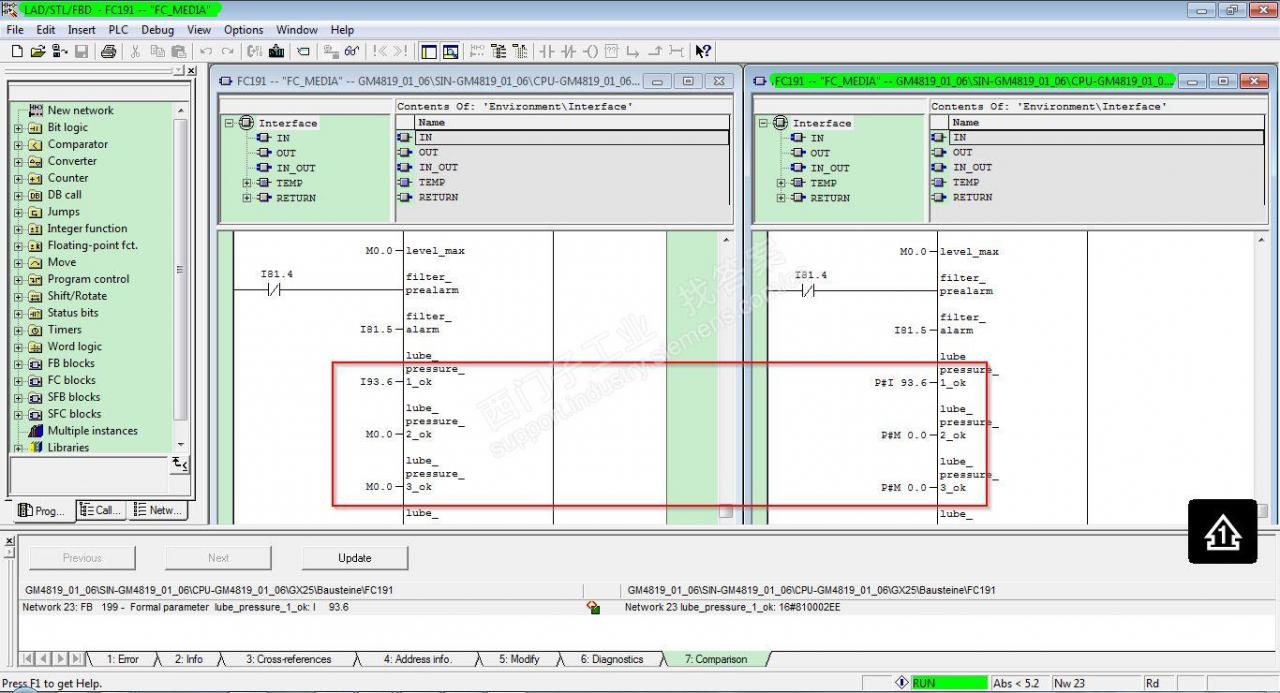
Task: Click the P#I 93.6 address in the right window
Action: click(900, 383)
